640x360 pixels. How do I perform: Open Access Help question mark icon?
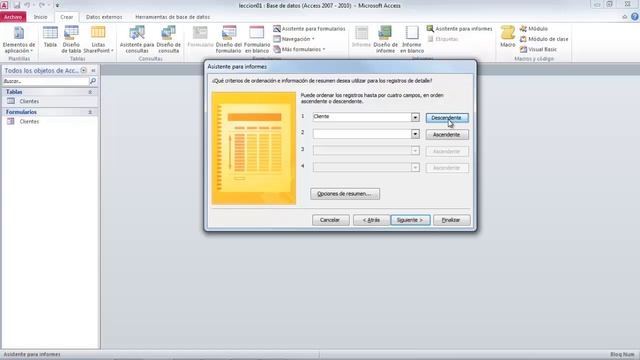coord(634,17)
